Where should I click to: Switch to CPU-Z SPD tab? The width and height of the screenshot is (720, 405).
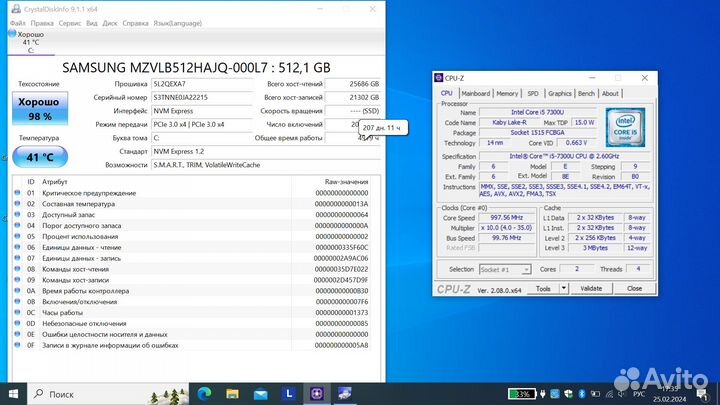click(x=533, y=93)
